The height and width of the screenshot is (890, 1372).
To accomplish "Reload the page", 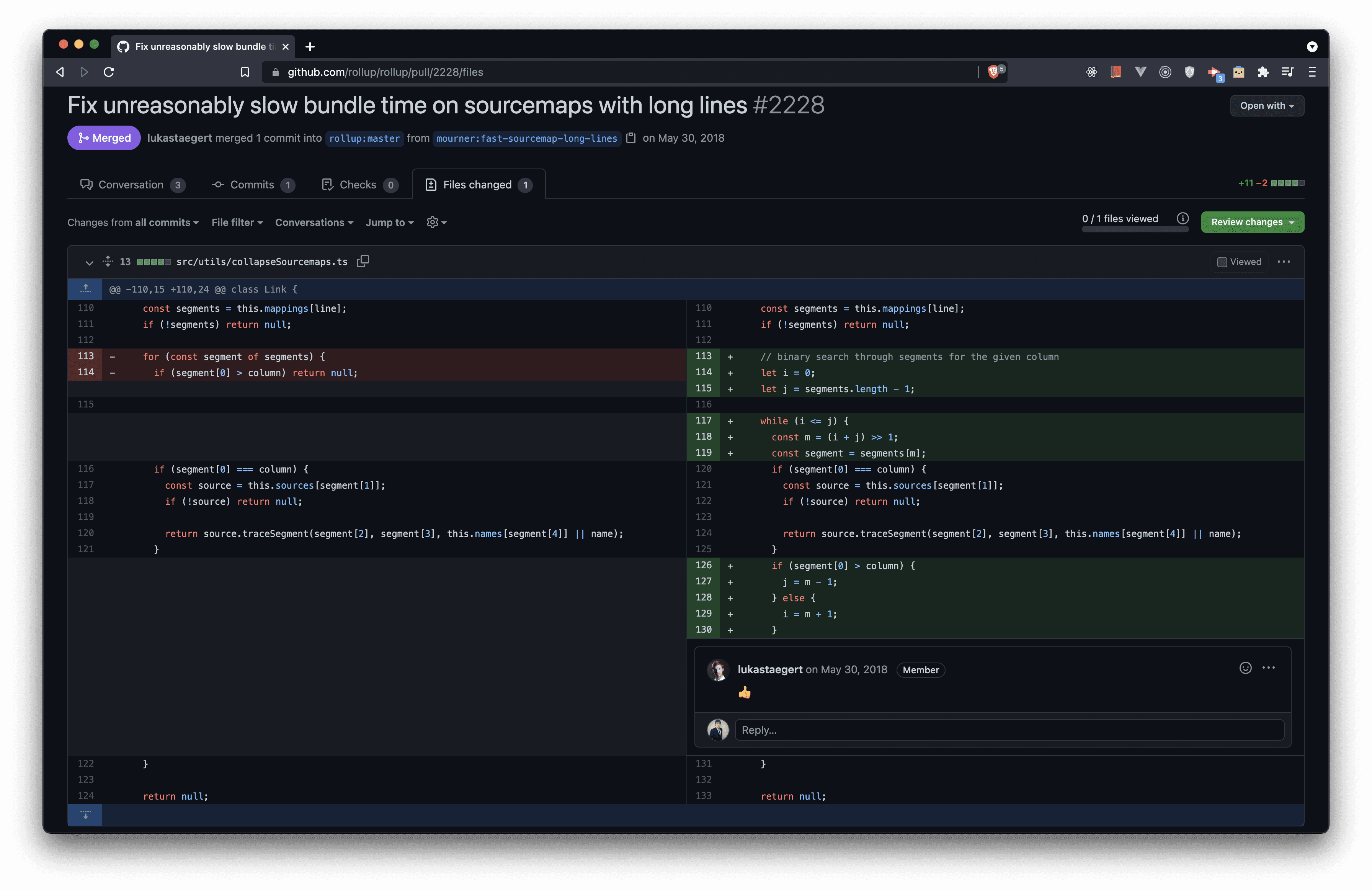I will click(x=109, y=72).
